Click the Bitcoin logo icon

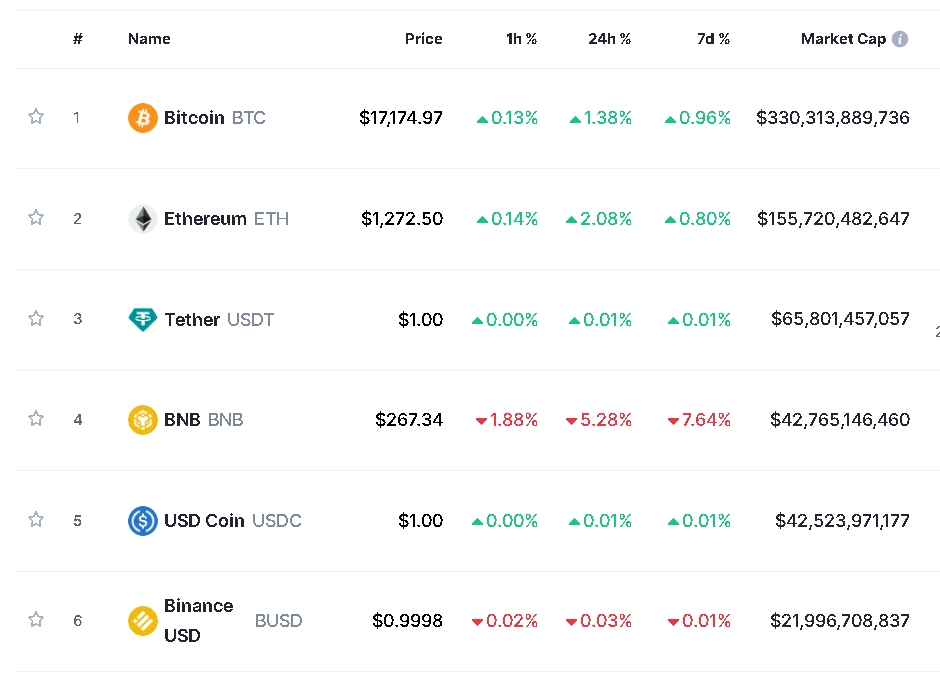(143, 118)
